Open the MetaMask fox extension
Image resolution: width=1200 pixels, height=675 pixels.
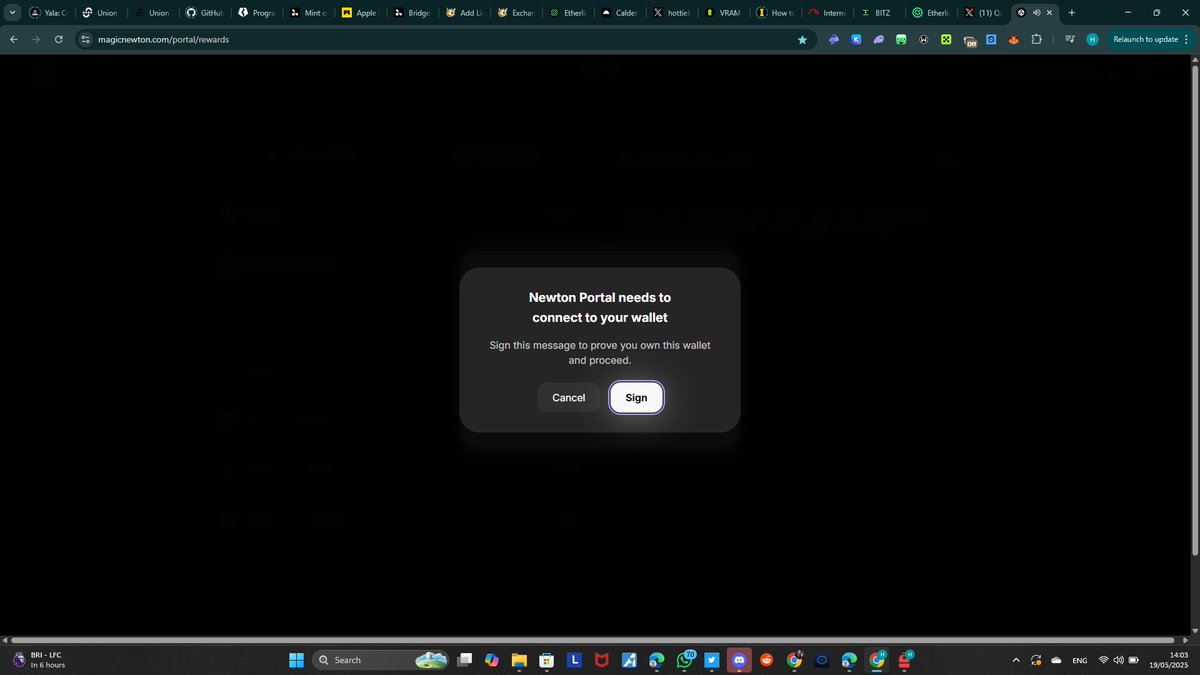pos(1012,39)
